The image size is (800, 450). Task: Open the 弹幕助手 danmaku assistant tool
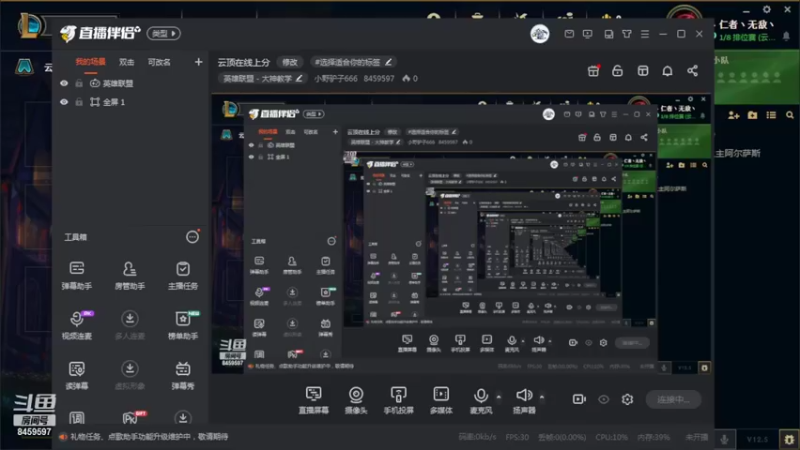point(77,275)
